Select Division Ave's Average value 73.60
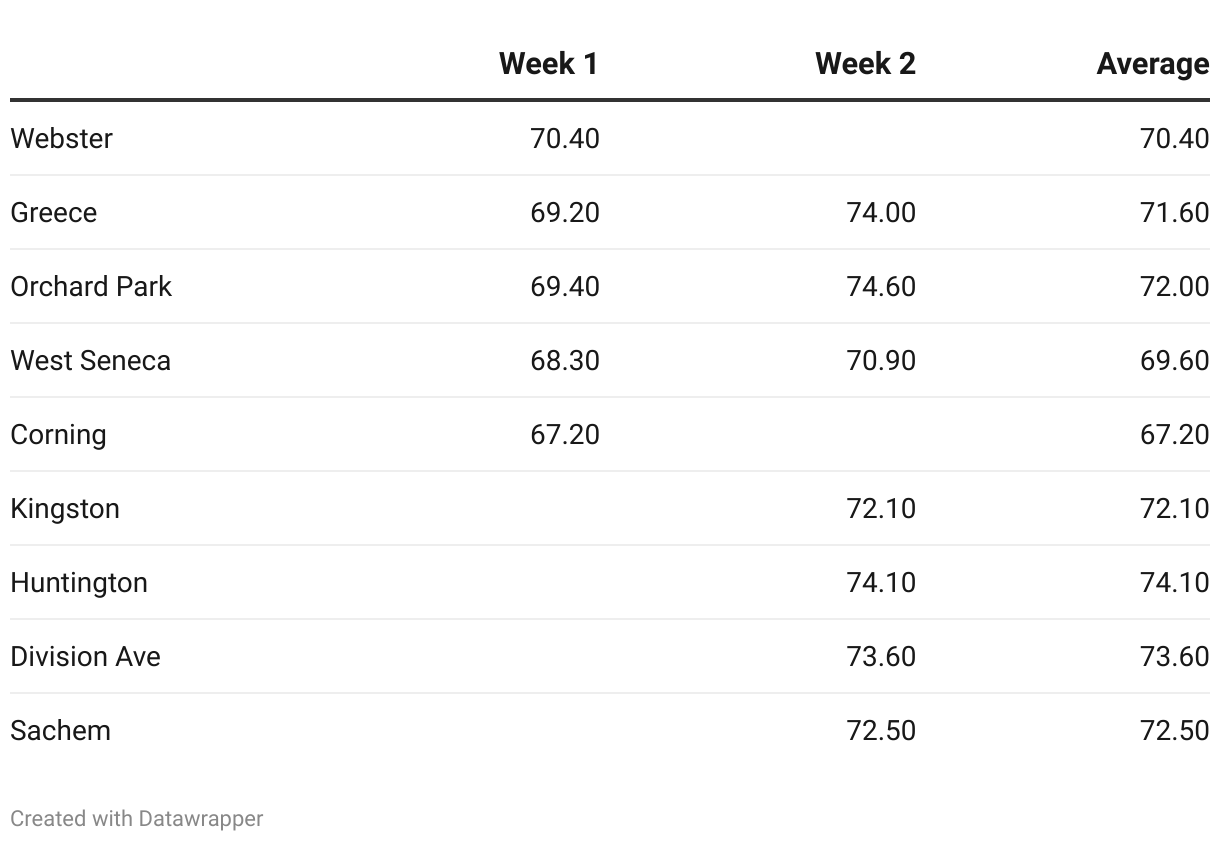 pos(1174,656)
